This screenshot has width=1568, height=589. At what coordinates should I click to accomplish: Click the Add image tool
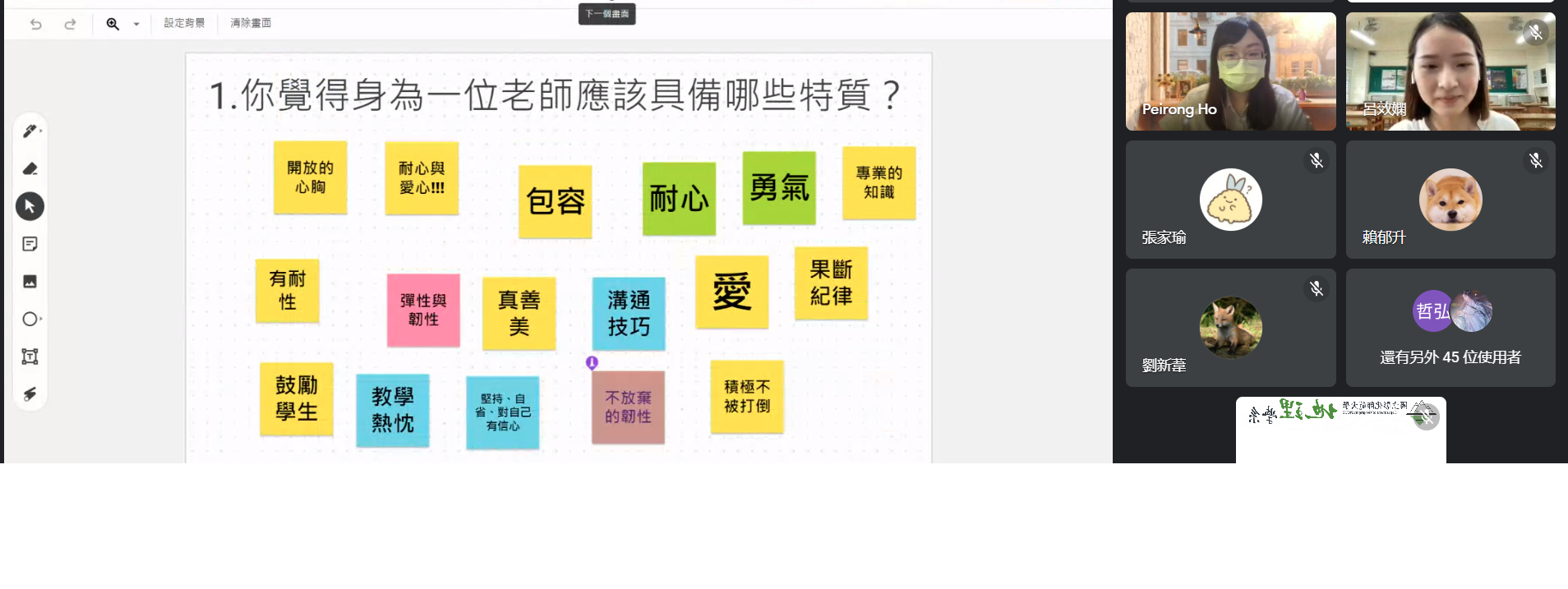[30, 282]
